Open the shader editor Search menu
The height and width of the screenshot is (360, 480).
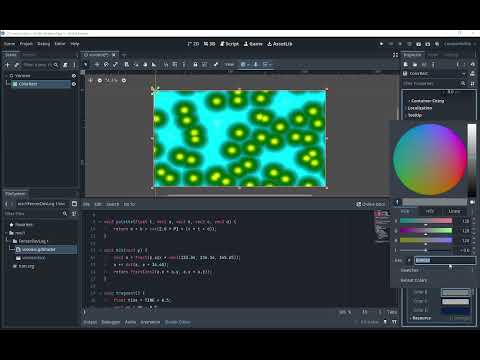pos(113,204)
